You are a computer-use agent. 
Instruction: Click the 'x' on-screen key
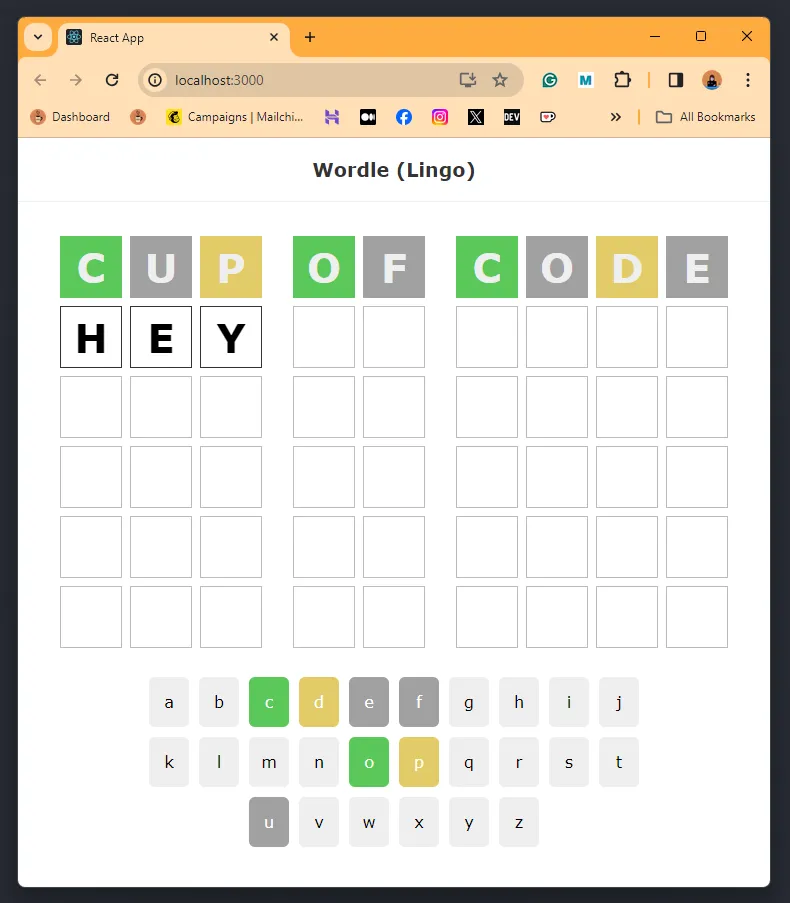click(x=419, y=822)
